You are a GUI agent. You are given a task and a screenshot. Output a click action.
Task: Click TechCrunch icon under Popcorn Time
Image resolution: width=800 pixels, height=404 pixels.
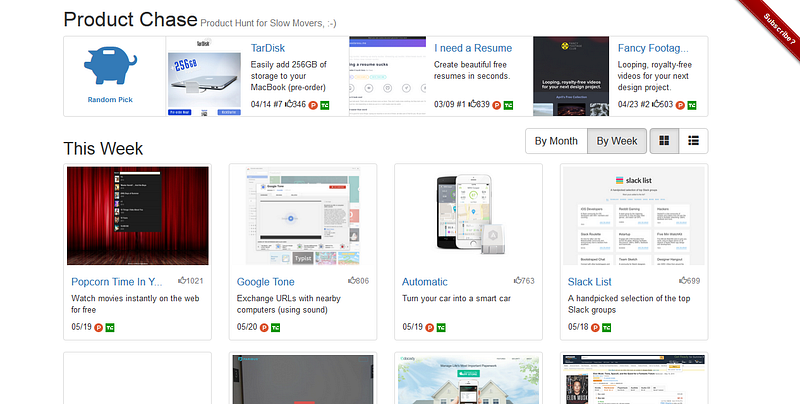click(110, 327)
